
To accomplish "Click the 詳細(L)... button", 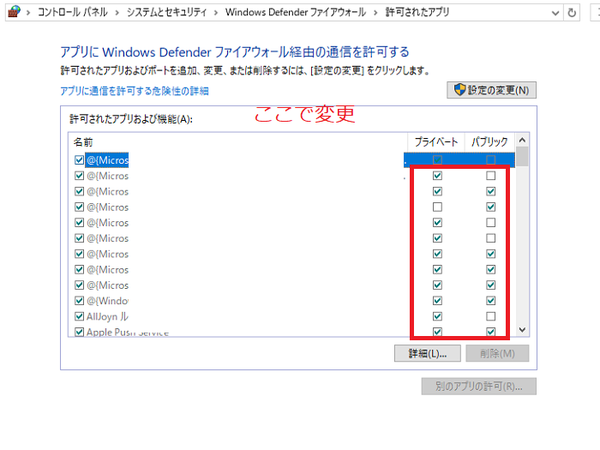I will click(427, 354).
